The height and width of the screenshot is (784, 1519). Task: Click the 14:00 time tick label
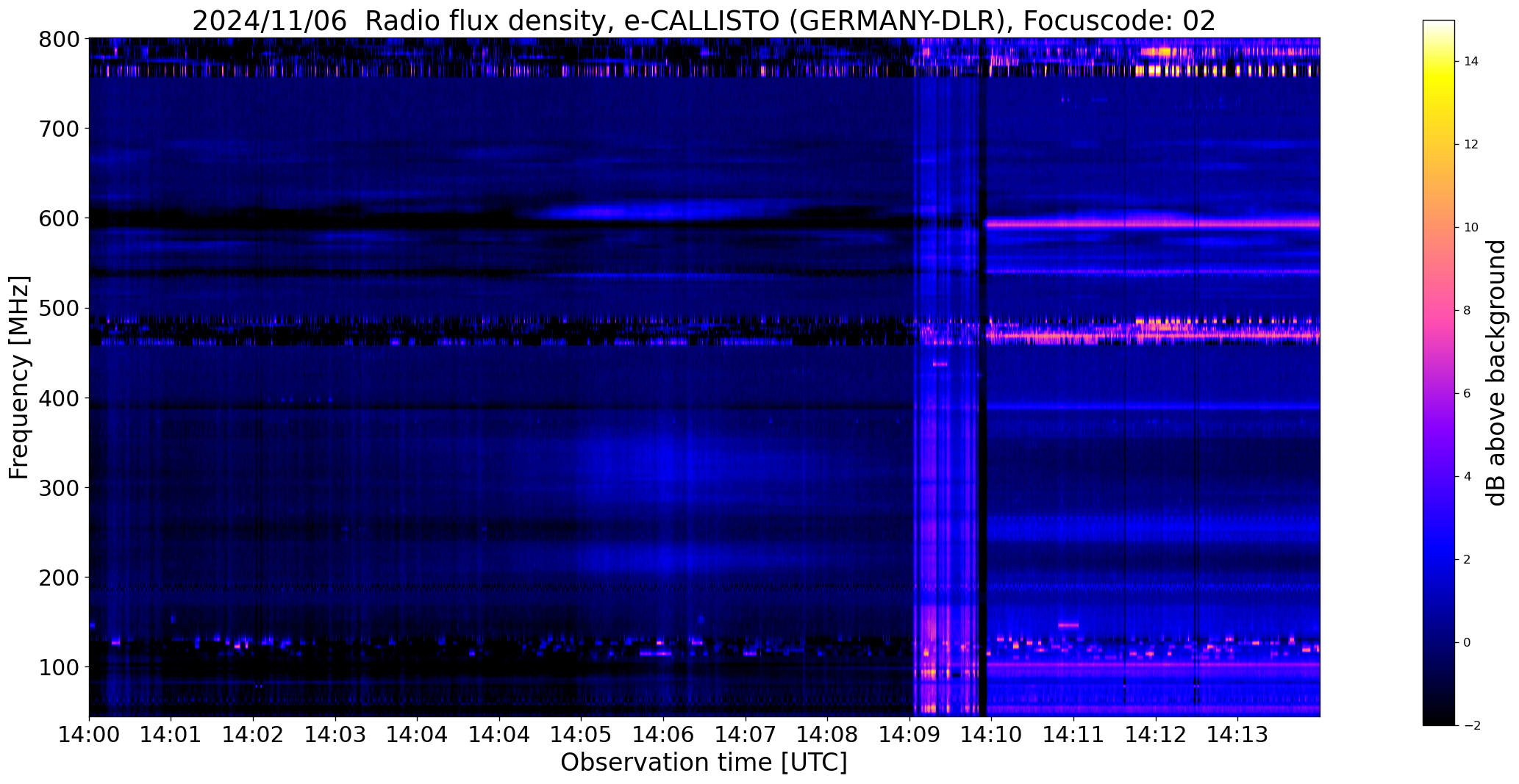(x=89, y=734)
